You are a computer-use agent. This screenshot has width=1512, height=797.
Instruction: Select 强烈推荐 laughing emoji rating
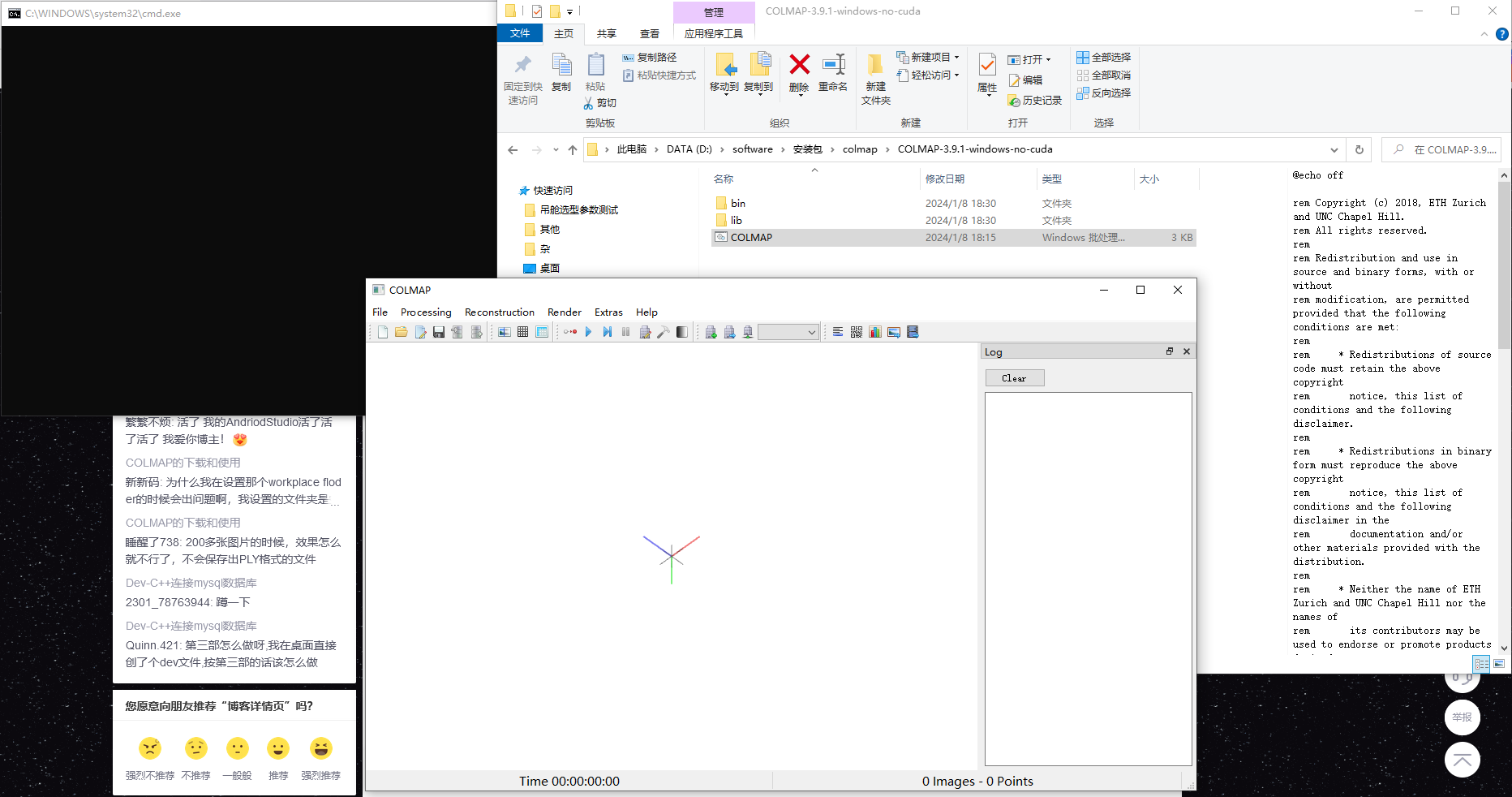tap(321, 748)
